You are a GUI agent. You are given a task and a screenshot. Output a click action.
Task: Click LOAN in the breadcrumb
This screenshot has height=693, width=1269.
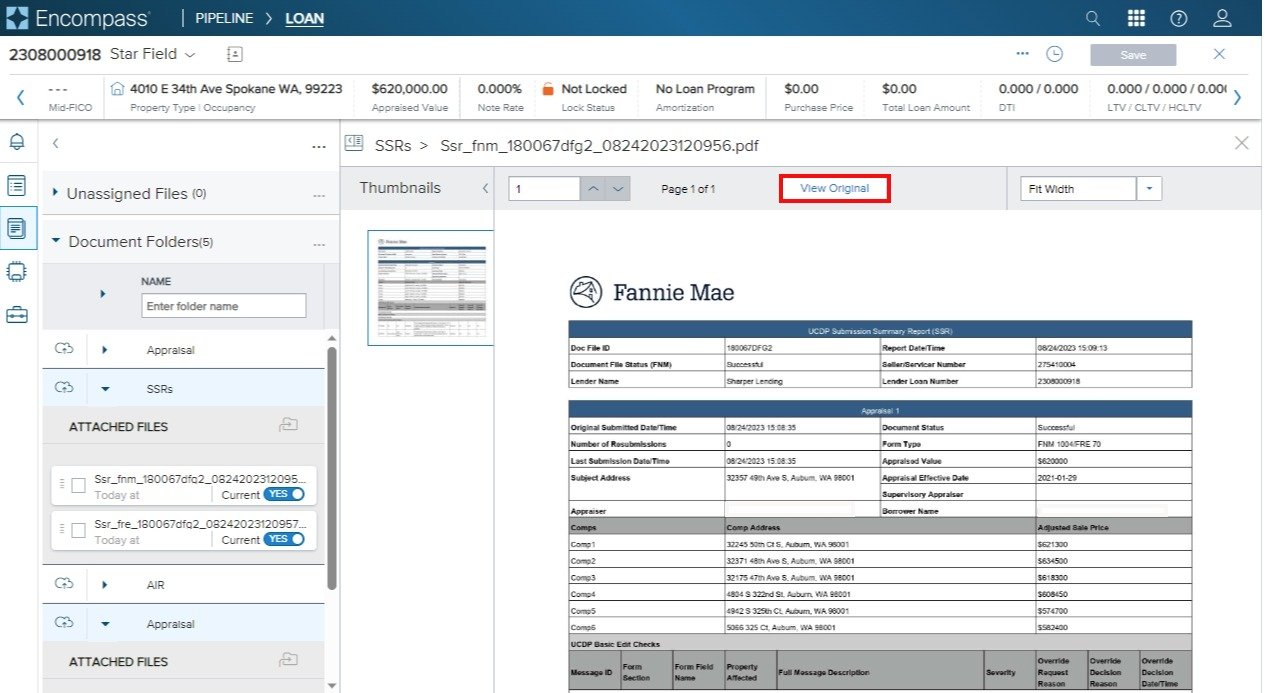pos(305,18)
